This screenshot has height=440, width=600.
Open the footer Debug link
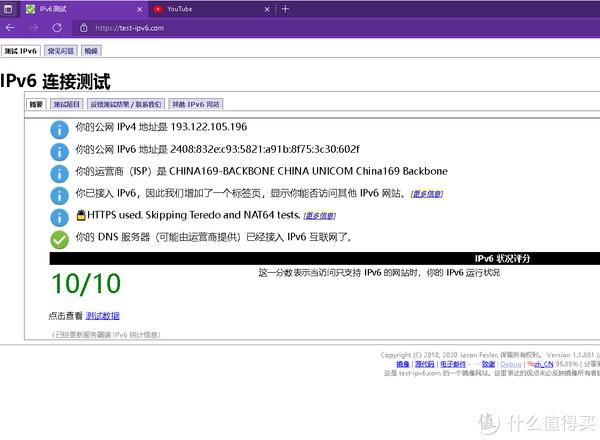pos(511,364)
